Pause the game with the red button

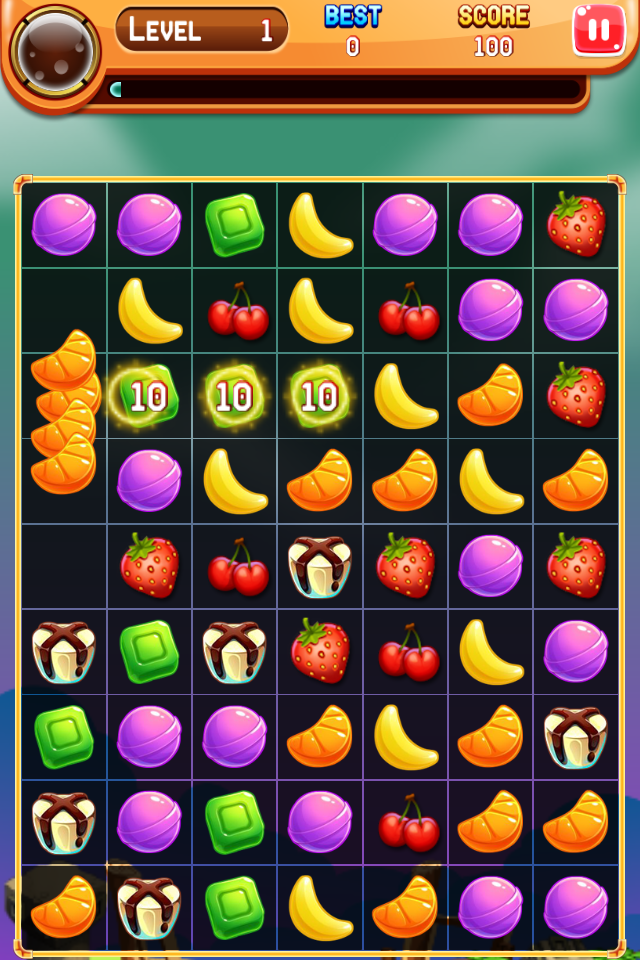click(598, 30)
